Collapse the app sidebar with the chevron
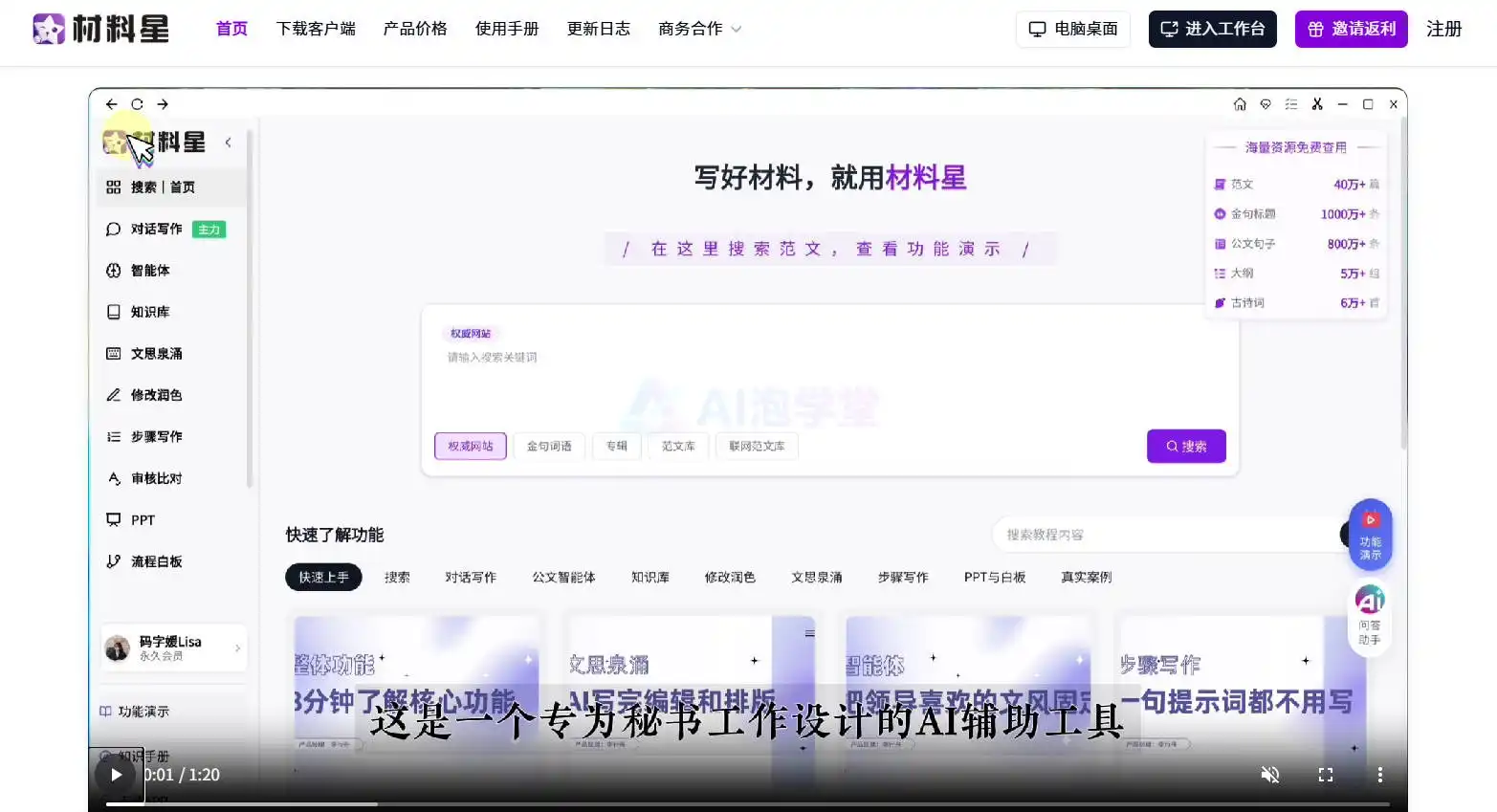Screen dimensions: 1497x812 point(228,143)
